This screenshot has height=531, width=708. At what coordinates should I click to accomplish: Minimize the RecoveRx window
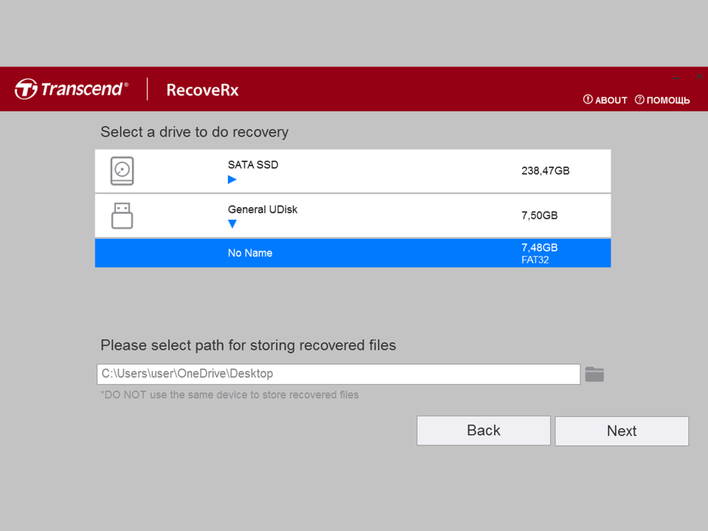click(676, 78)
